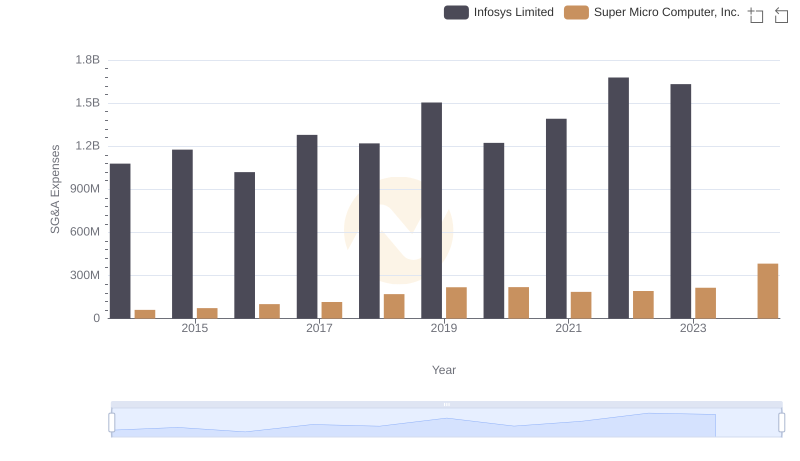Click the 2023 Infosys Limited bar
The height and width of the screenshot is (461, 800).
pos(681,201)
